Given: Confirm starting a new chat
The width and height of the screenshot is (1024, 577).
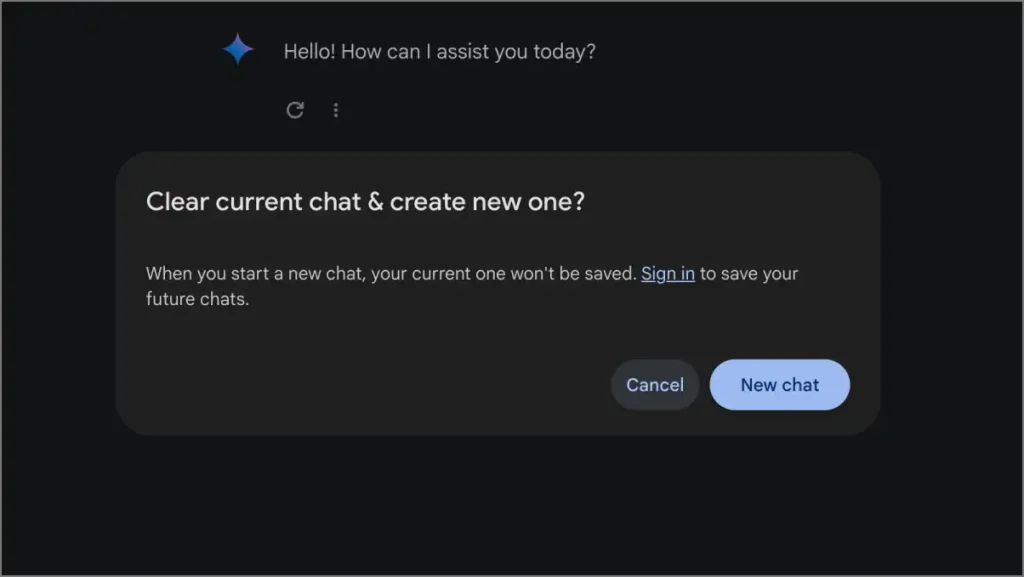Looking at the screenshot, I should click(779, 385).
